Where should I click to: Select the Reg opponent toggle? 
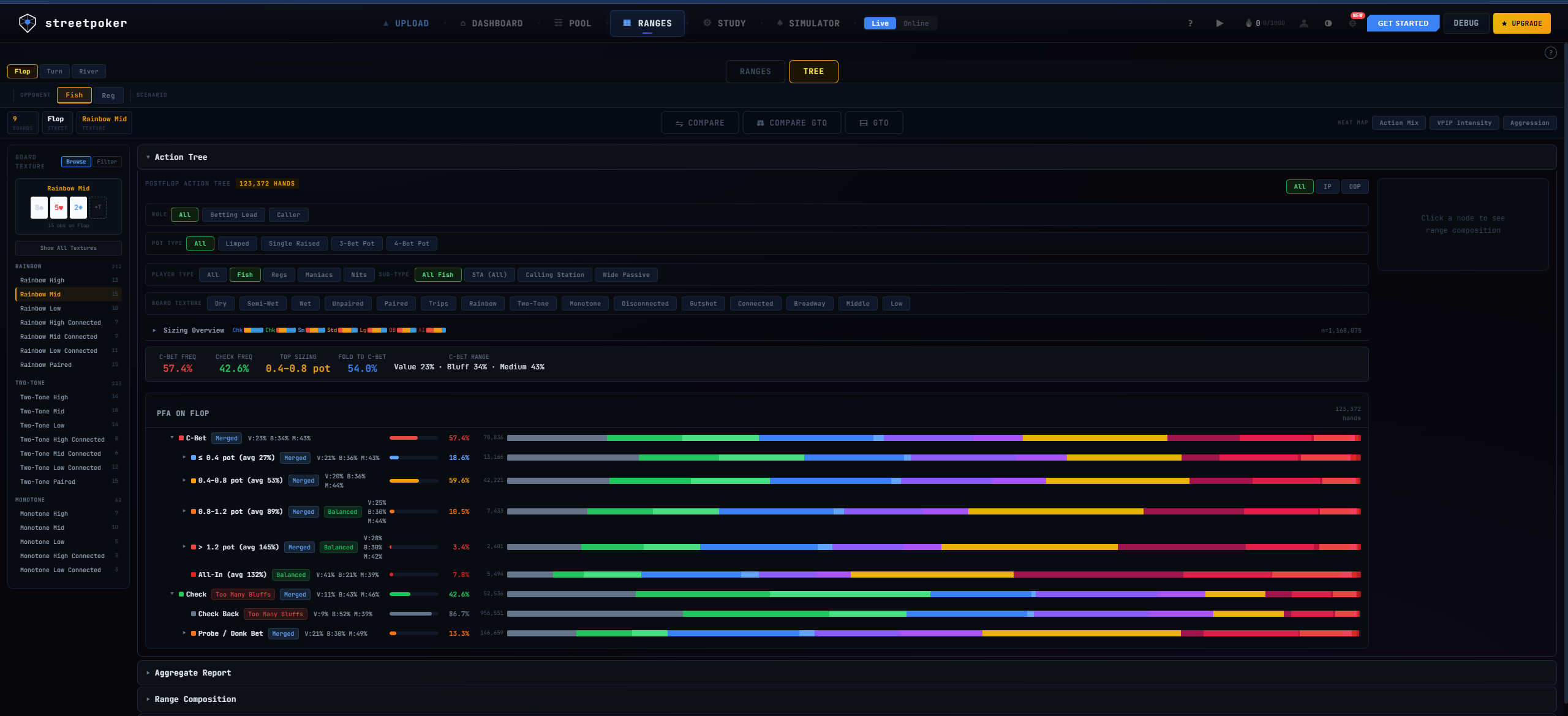108,95
